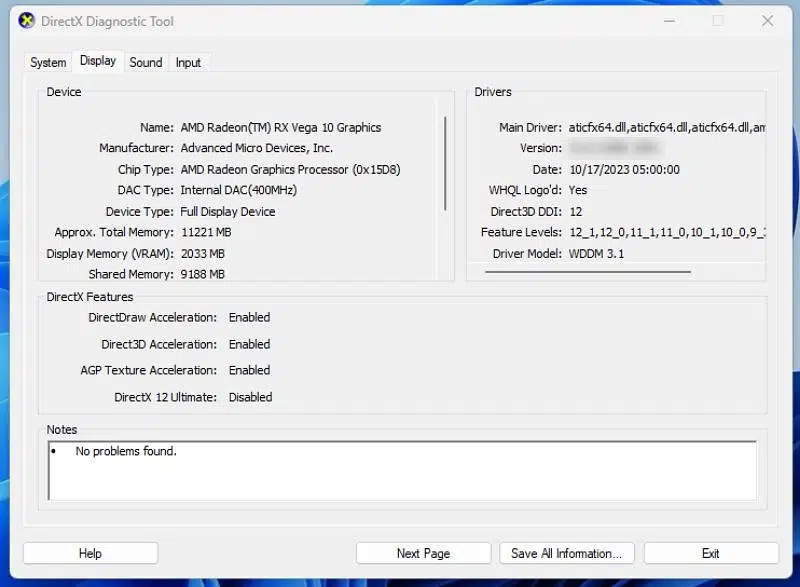Select the Display tab
The width and height of the screenshot is (800, 587).
(98, 61)
